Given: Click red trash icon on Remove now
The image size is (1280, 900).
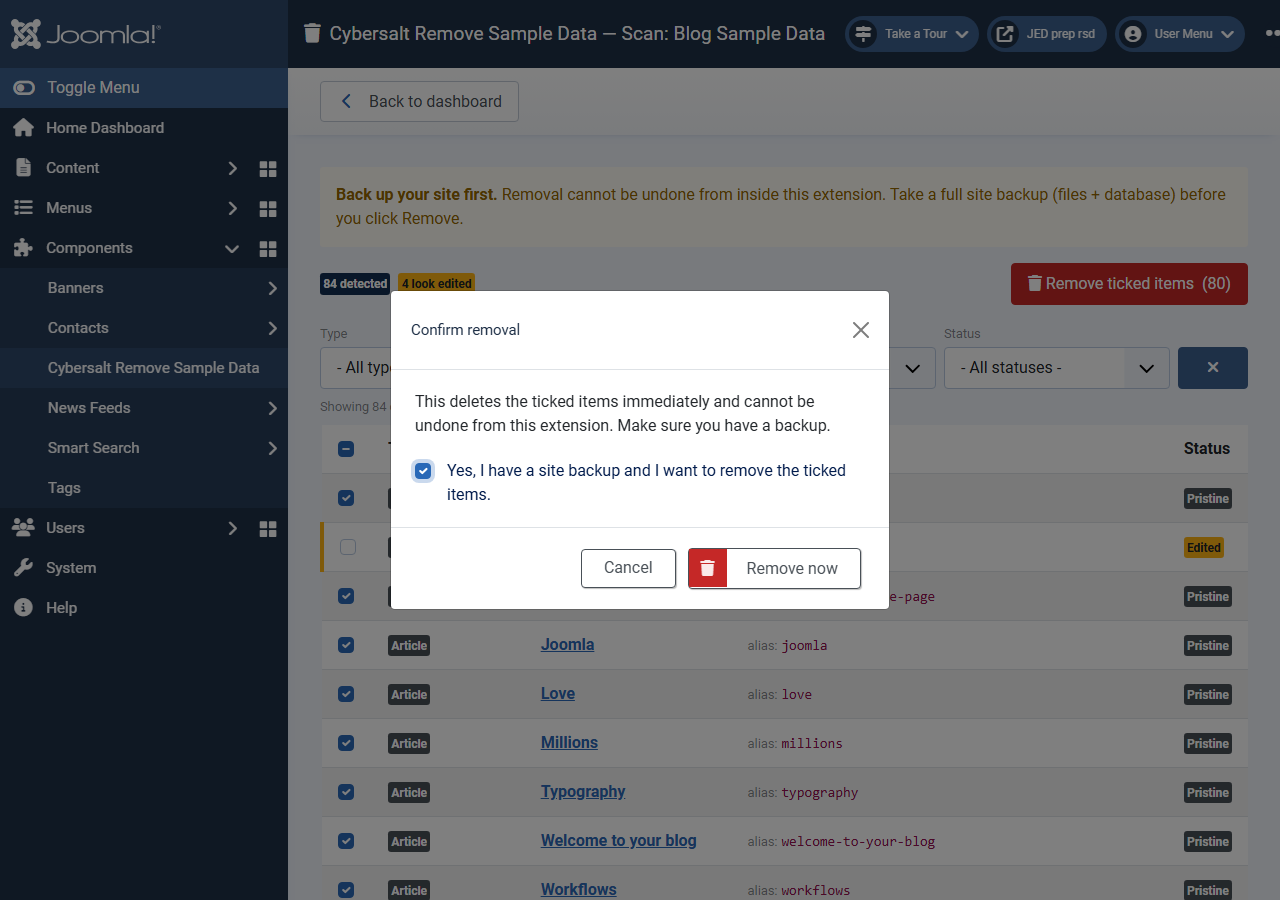Looking at the screenshot, I should point(708,568).
